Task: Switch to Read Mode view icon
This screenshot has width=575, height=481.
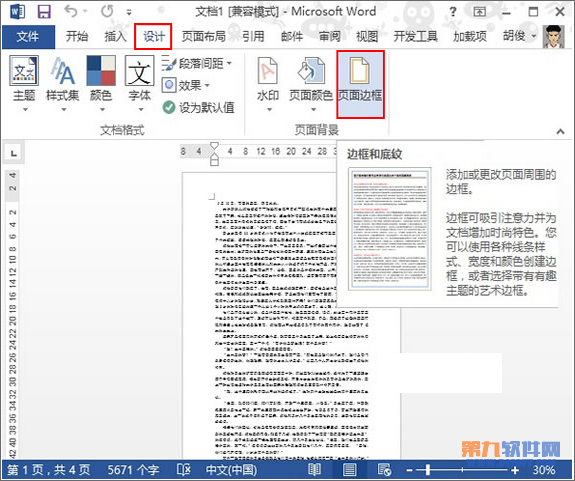Action: (315, 470)
